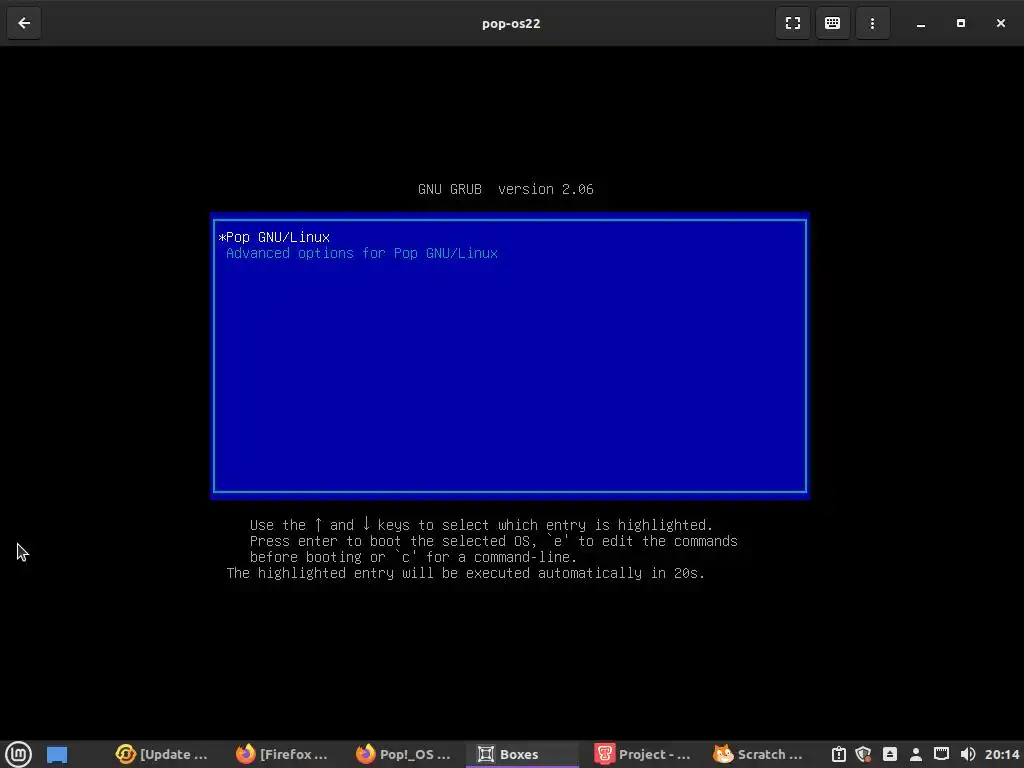Click the automatic boot countdown line
This screenshot has width=1024, height=768.
pyautogui.click(x=465, y=573)
